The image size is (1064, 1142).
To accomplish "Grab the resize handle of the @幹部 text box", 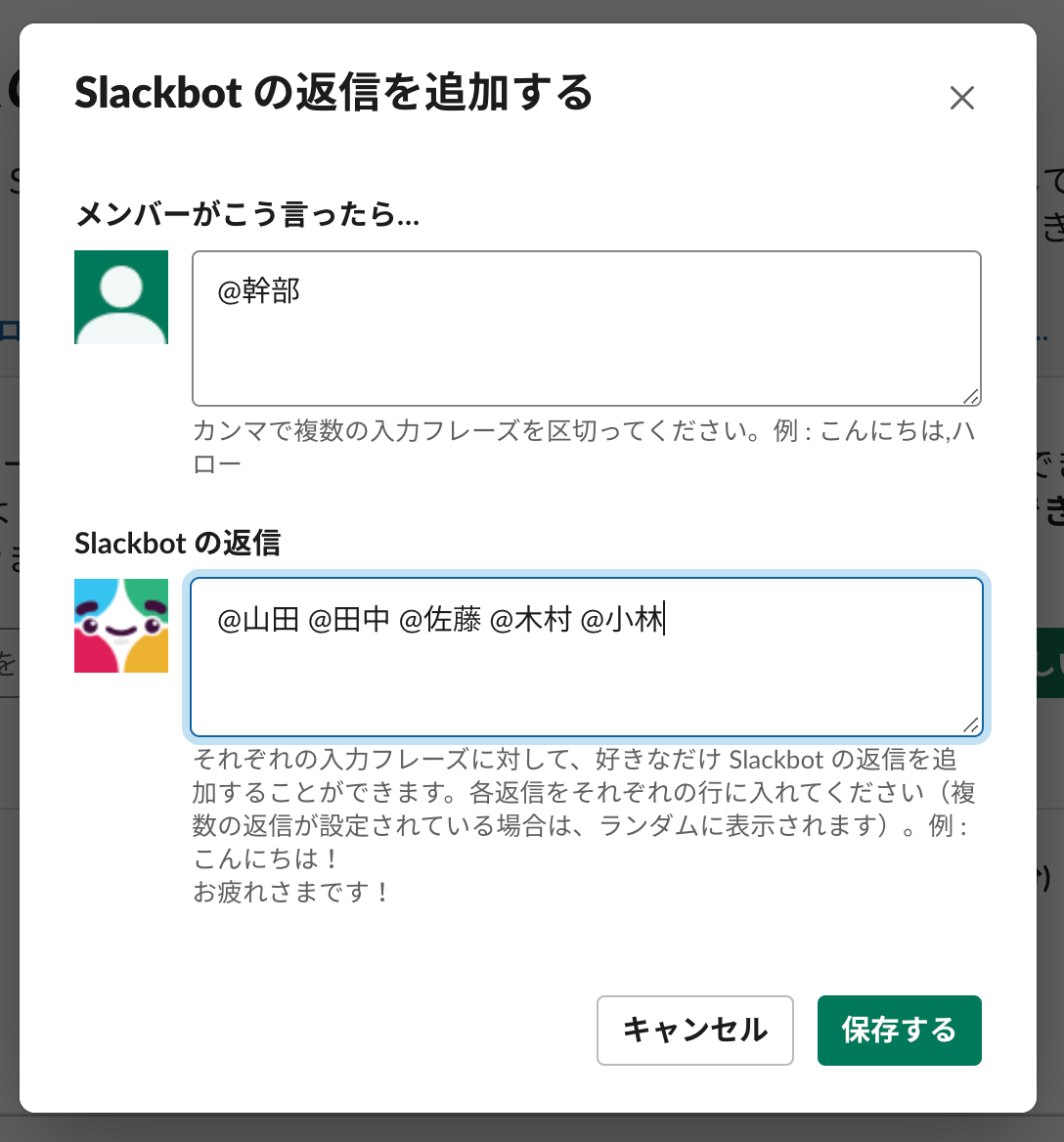I will pyautogui.click(x=971, y=396).
